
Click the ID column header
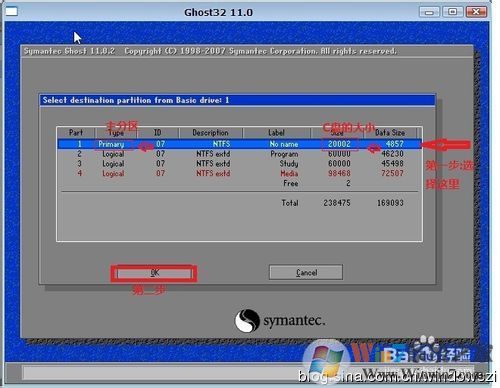coord(158,133)
